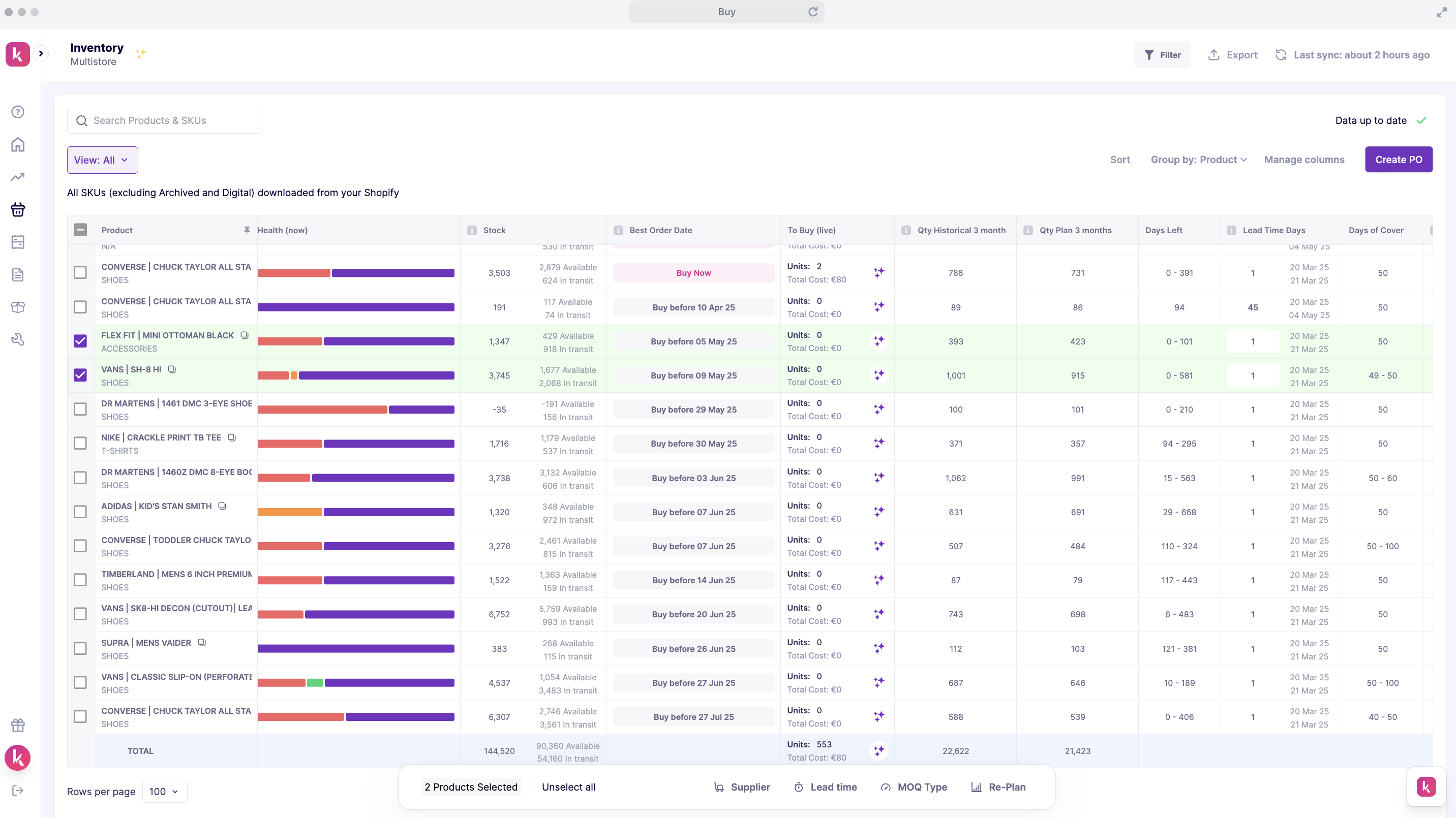Open the shopping basket Buy sidebar icon

tap(18, 210)
